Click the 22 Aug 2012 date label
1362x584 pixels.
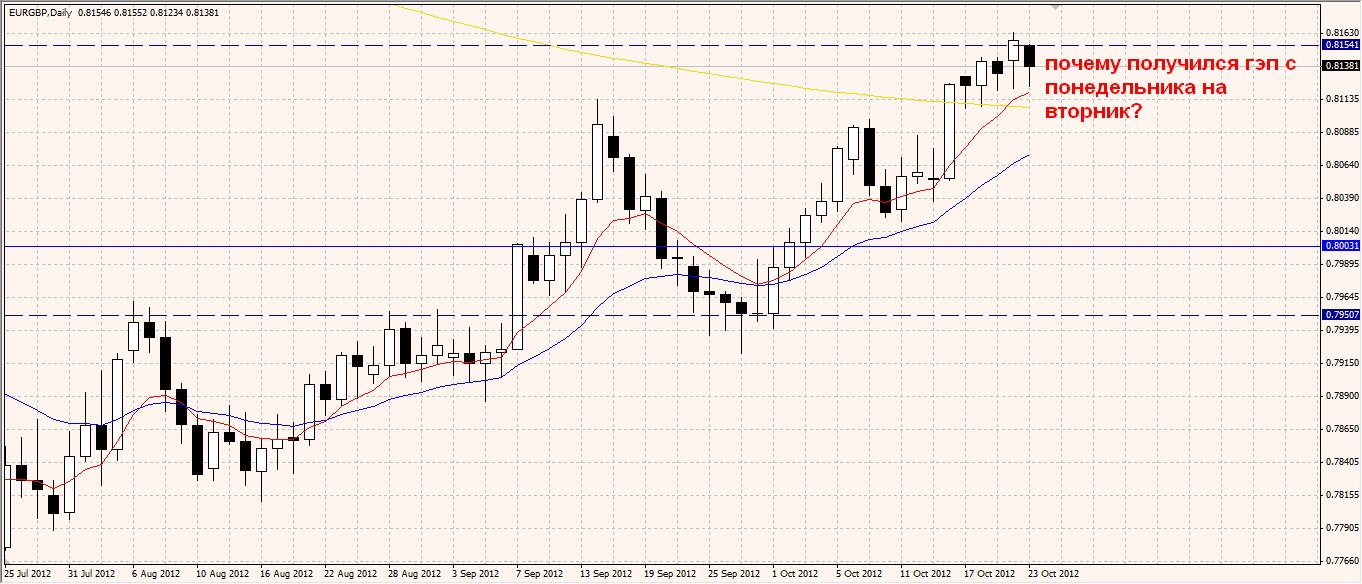pyautogui.click(x=350, y=575)
